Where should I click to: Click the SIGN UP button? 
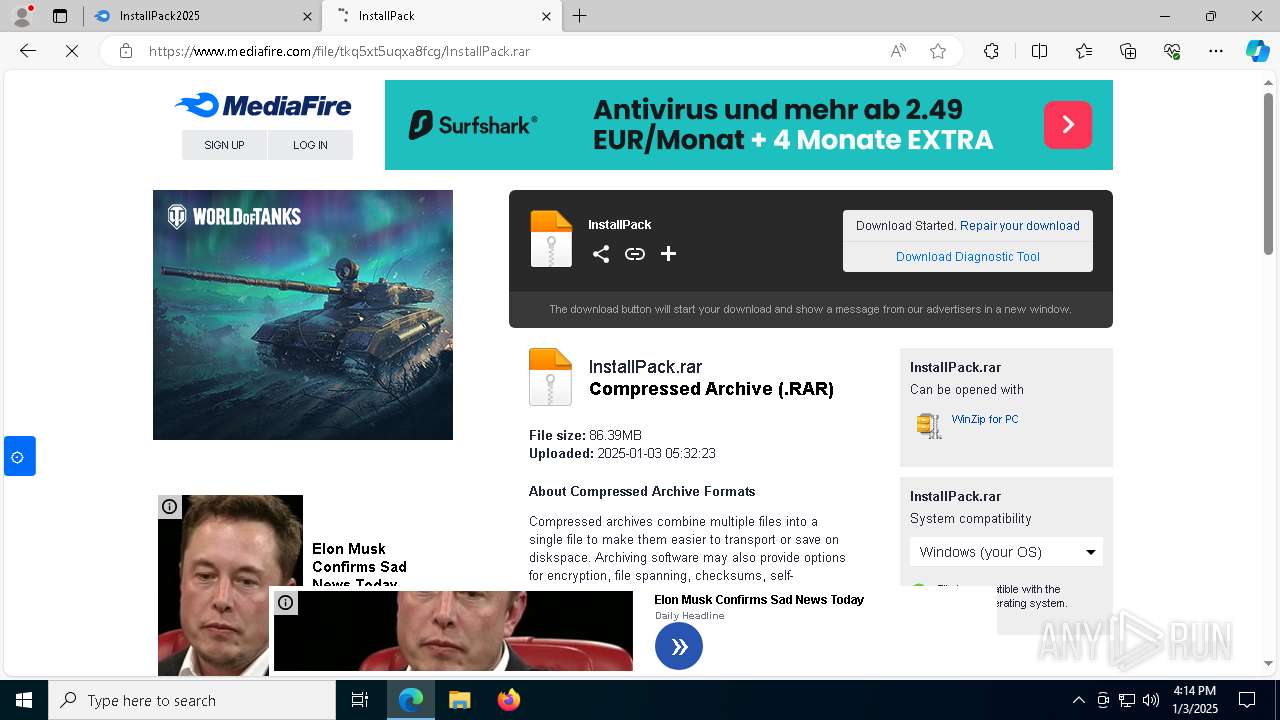[224, 145]
